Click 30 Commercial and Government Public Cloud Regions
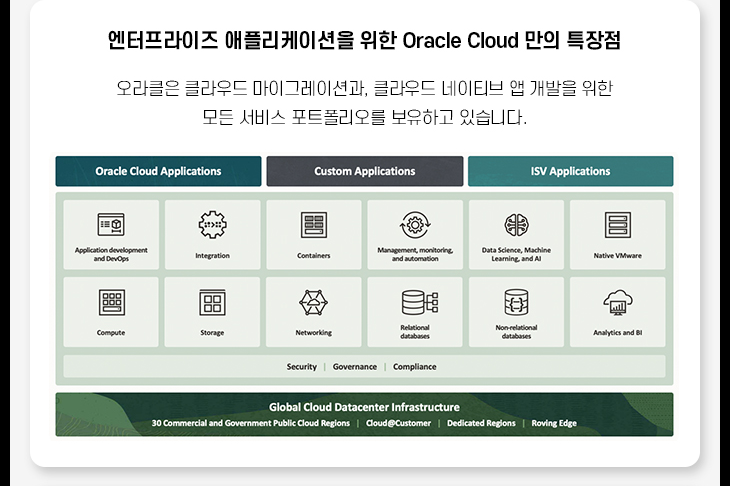 250,423
